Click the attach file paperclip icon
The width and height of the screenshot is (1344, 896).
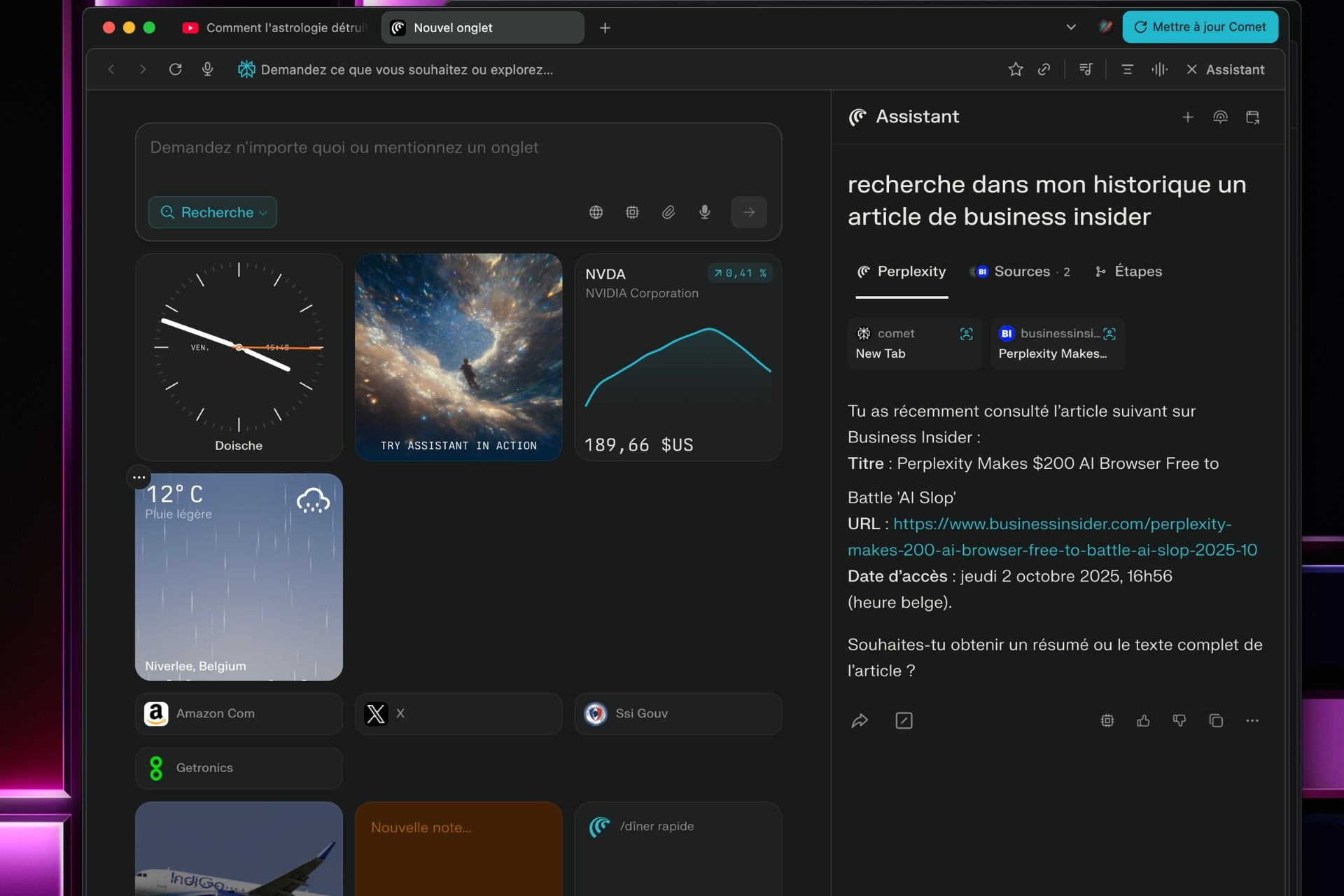click(668, 212)
